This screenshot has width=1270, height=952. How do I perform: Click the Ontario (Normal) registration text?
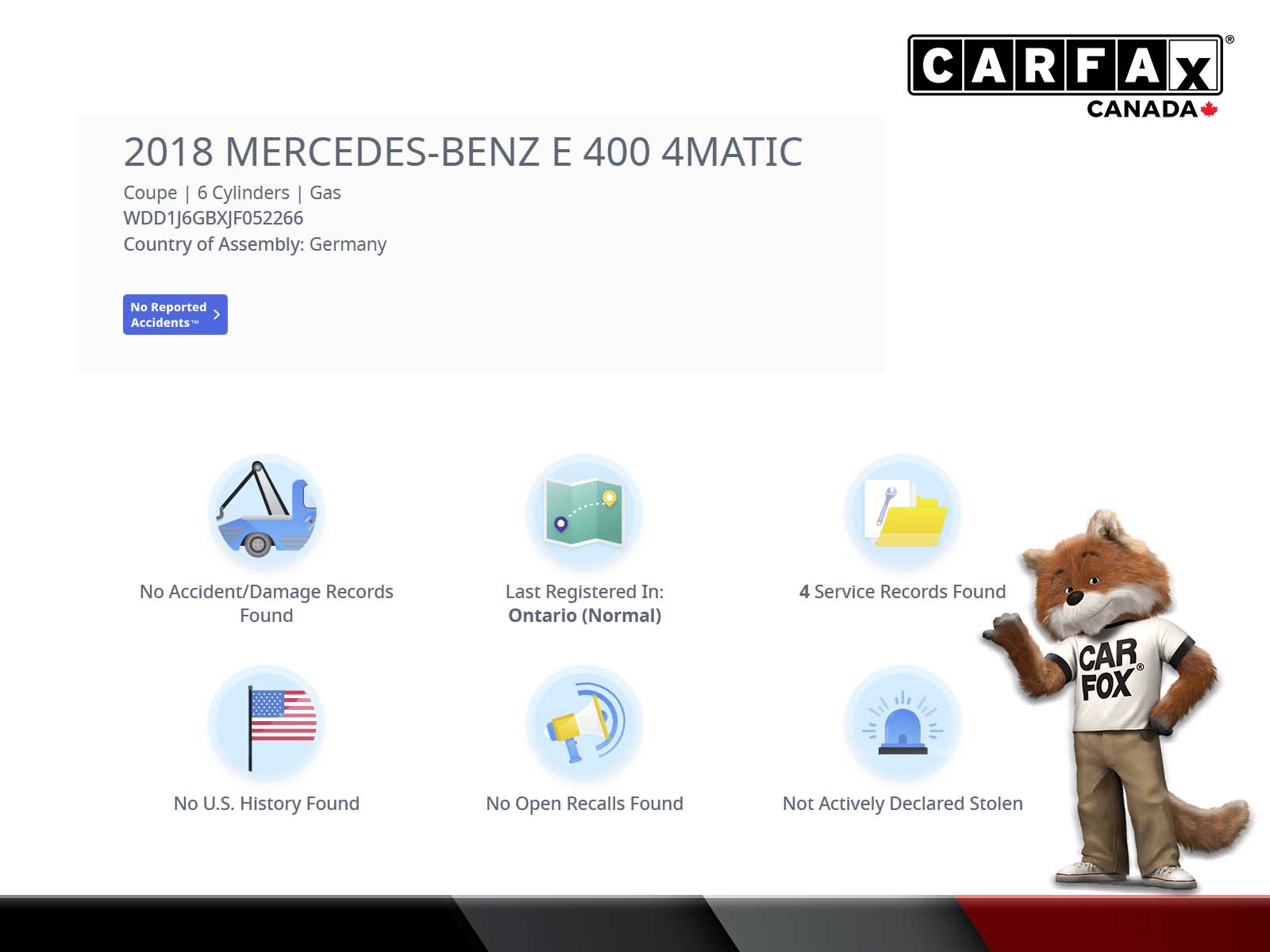click(x=585, y=616)
